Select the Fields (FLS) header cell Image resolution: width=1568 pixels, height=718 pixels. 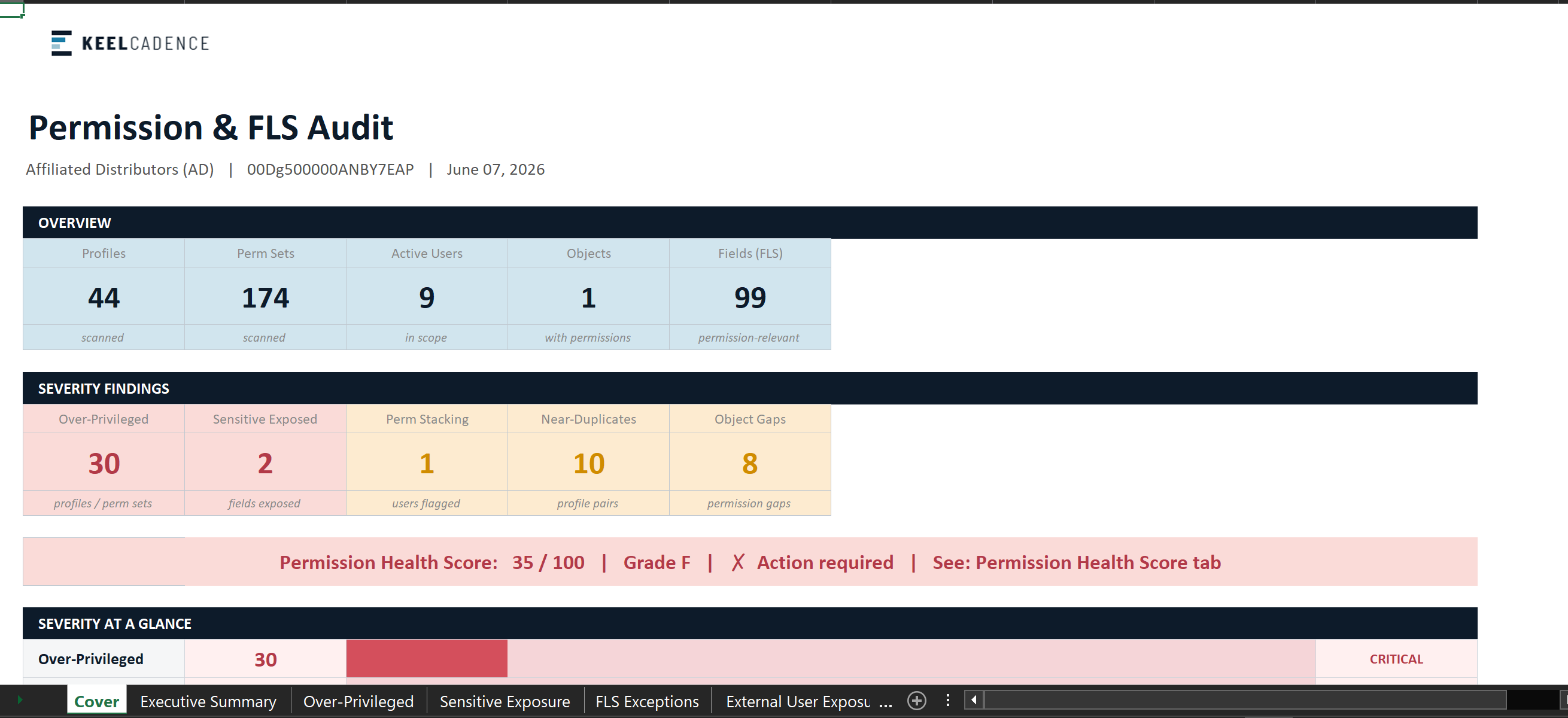(x=750, y=253)
